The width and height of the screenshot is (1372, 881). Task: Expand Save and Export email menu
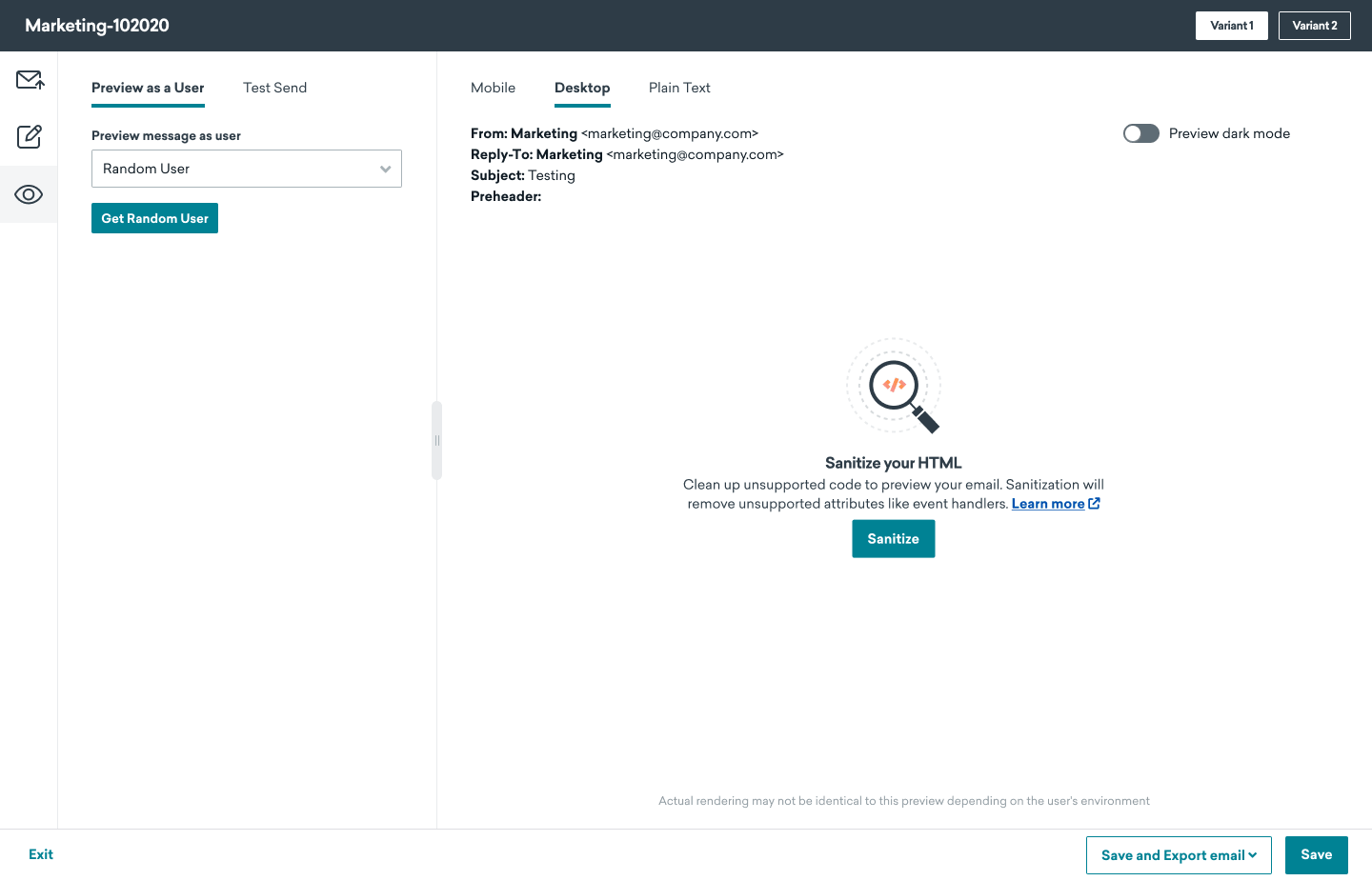pos(1179,855)
